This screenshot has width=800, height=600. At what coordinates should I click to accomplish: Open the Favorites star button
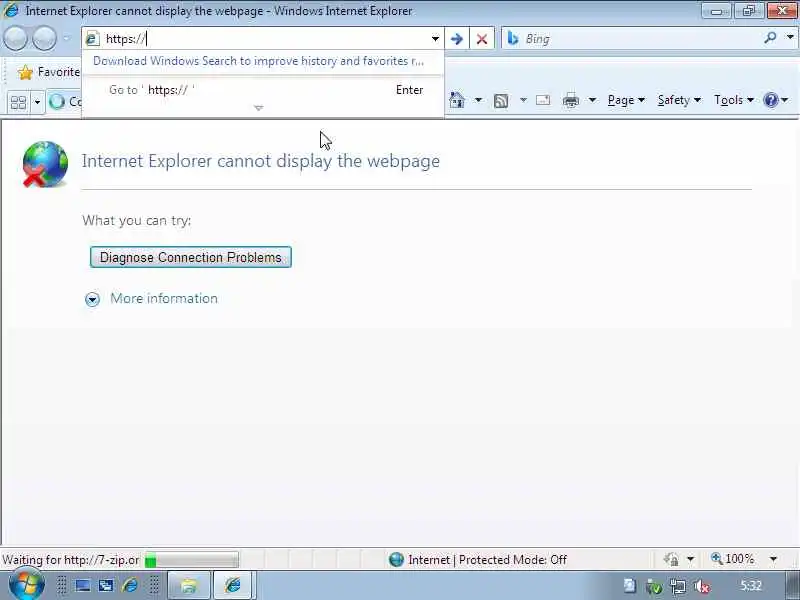48,72
